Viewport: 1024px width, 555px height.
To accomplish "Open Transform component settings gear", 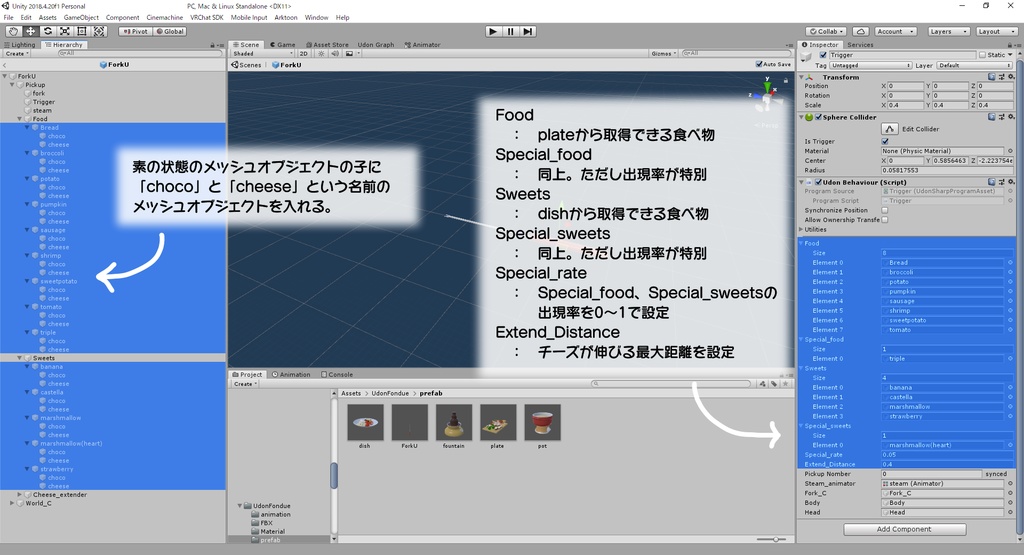I will click(1010, 77).
